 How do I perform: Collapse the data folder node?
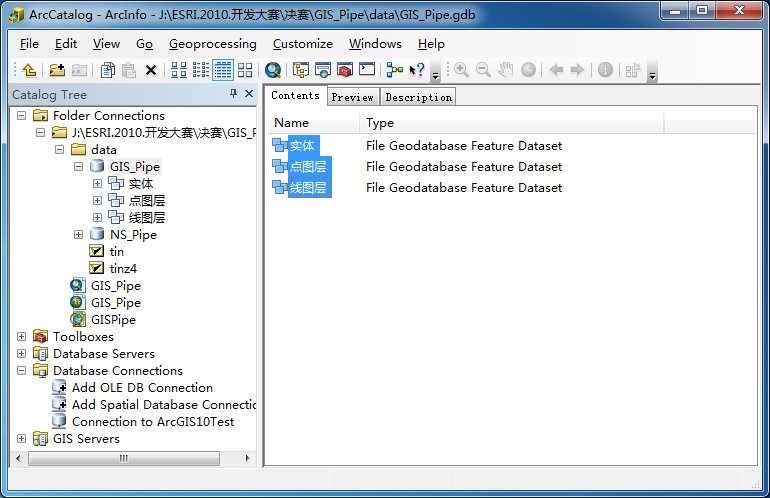tap(59, 150)
